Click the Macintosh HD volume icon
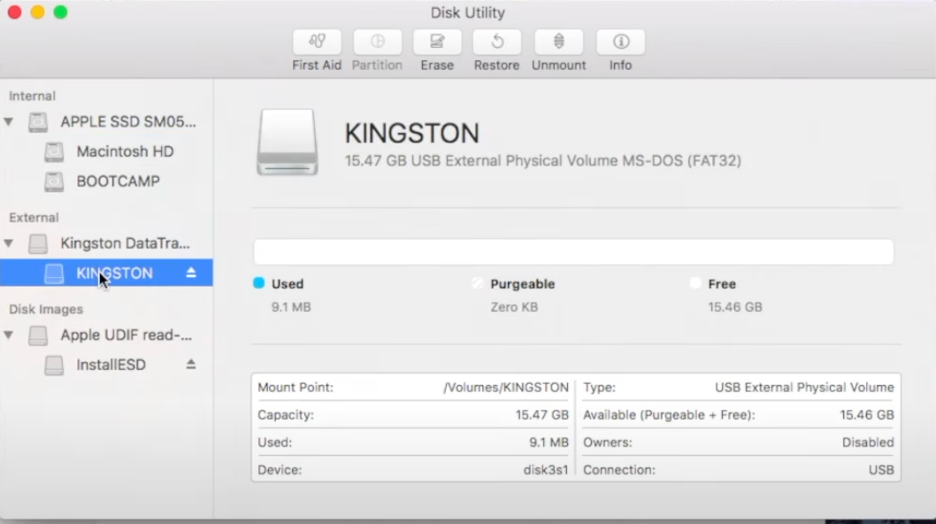Screen dimensions: 936x524 point(54,152)
